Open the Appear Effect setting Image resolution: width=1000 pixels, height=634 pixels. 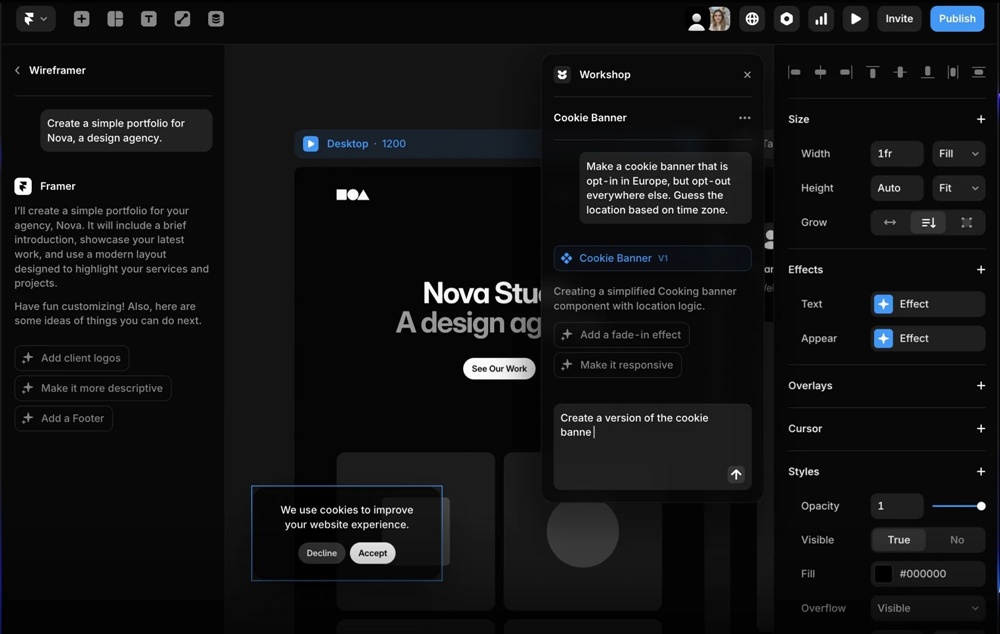point(928,339)
